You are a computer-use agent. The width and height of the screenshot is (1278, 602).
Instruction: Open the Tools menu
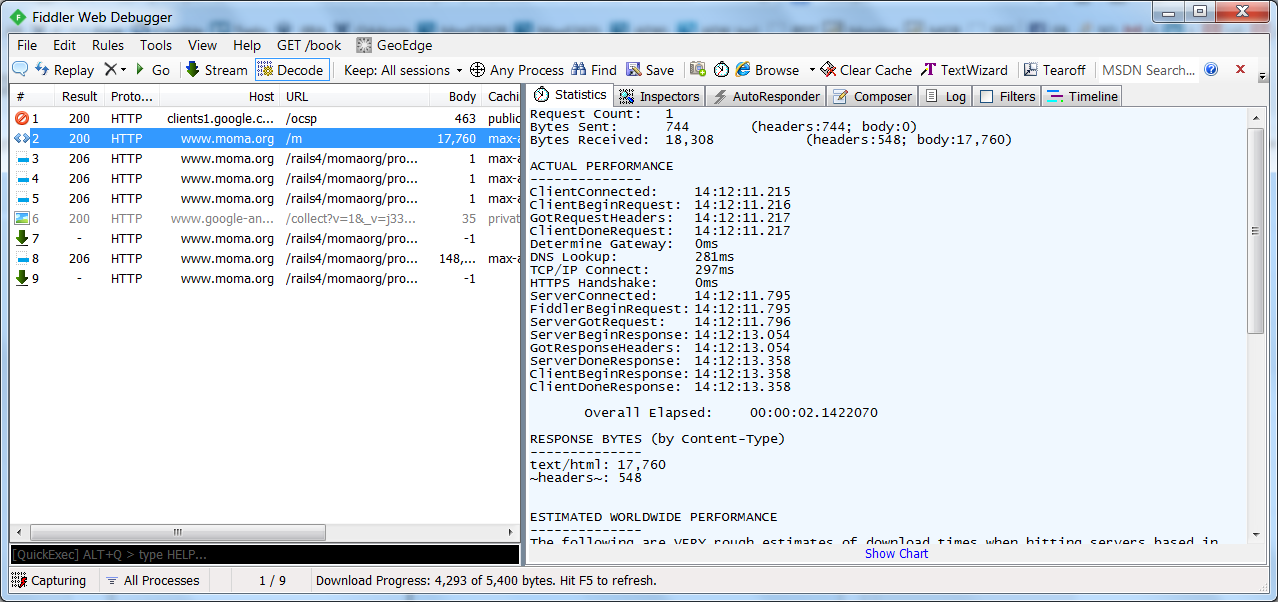156,45
